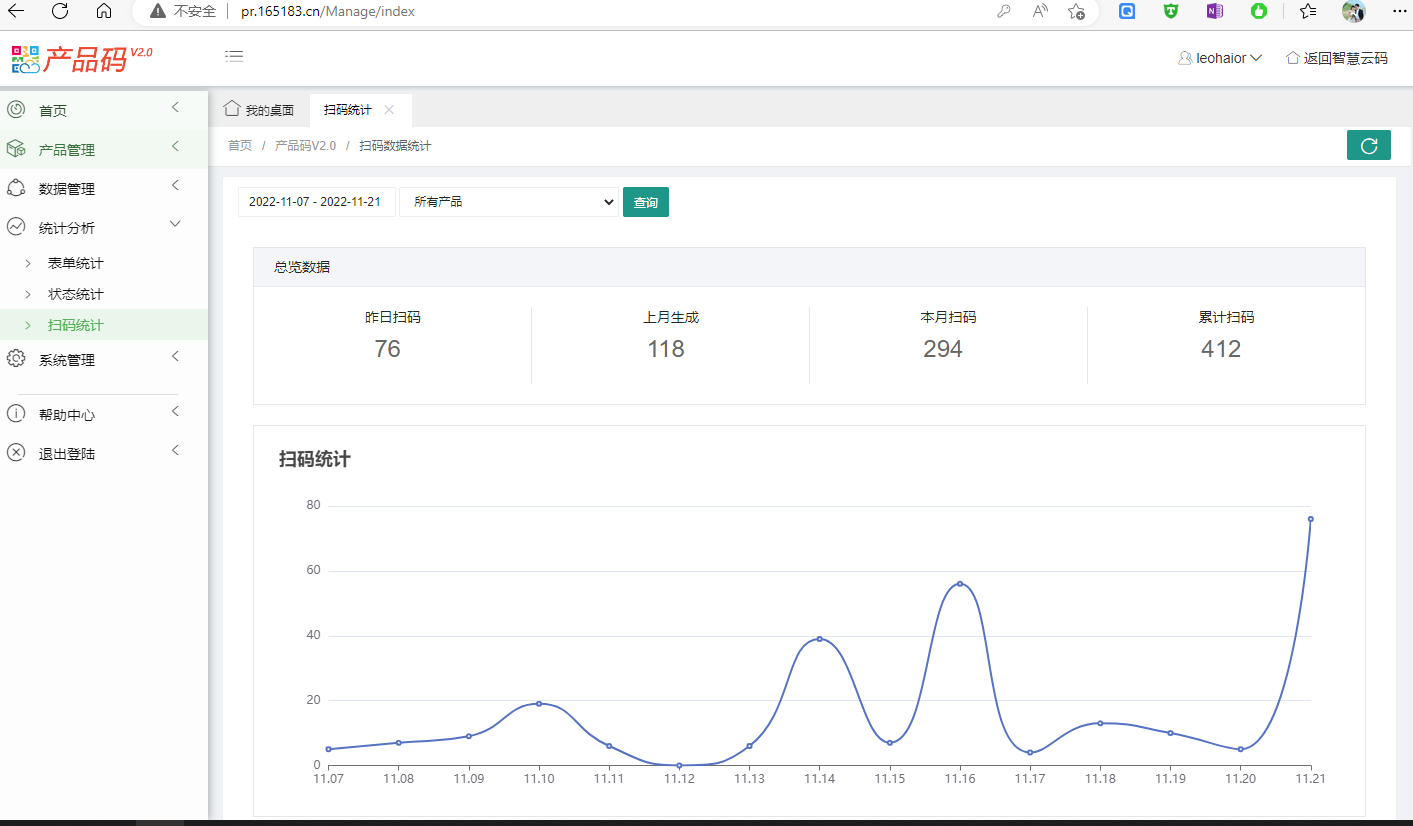
Task: Click the green refresh icon button
Action: pyautogui.click(x=1369, y=145)
